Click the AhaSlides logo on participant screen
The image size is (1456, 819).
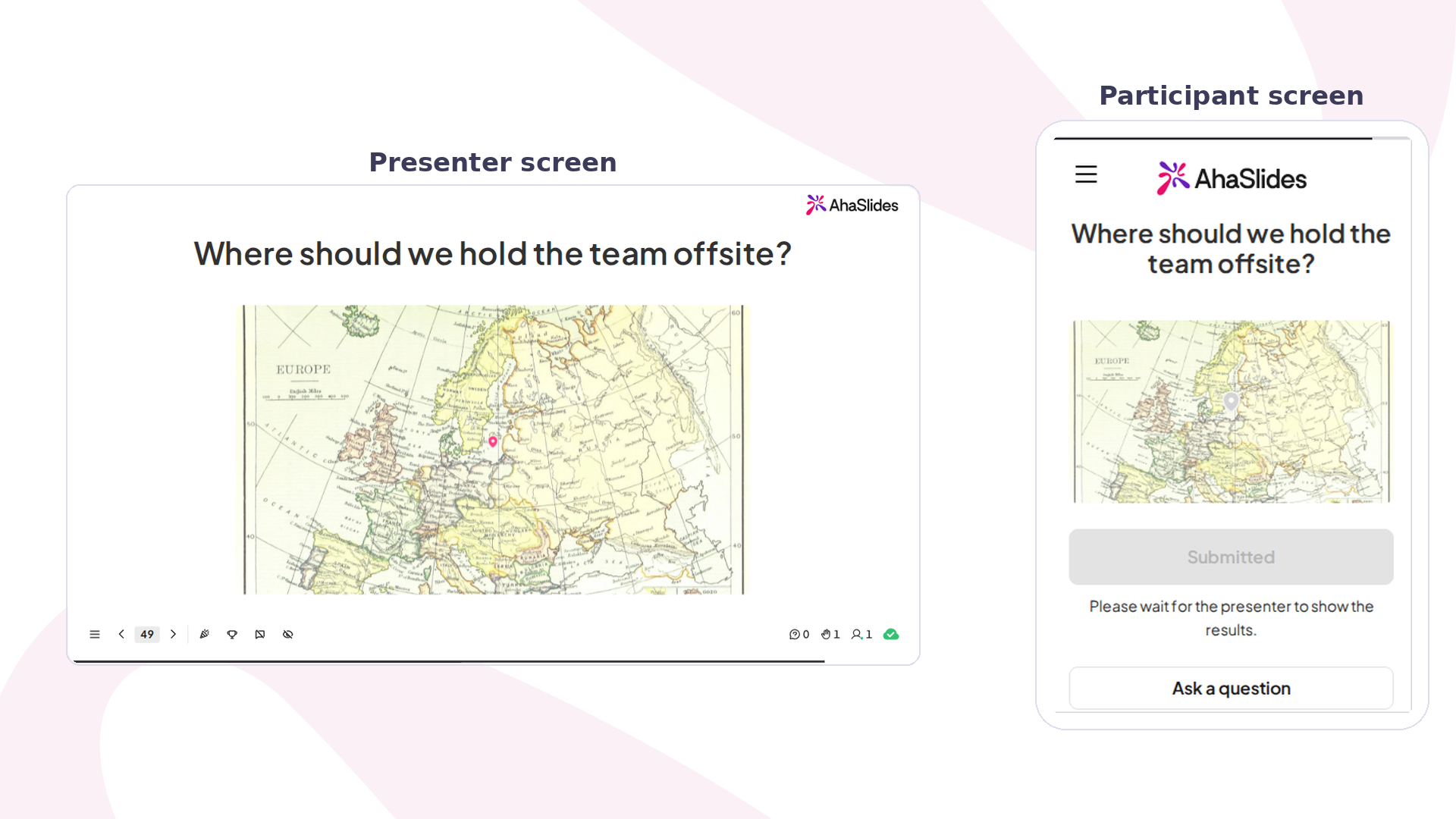point(1232,179)
